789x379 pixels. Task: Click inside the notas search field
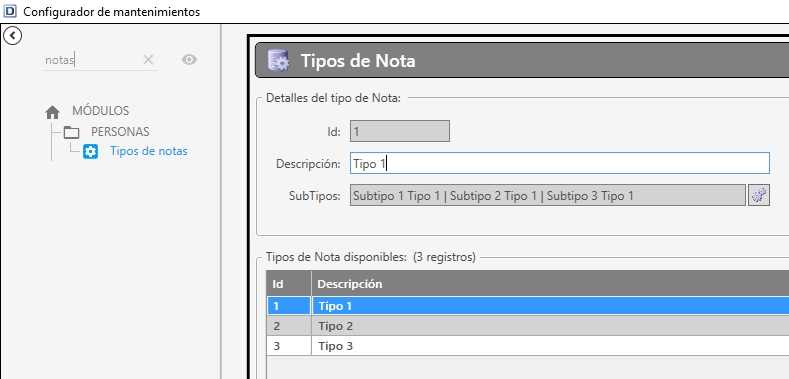[93, 60]
